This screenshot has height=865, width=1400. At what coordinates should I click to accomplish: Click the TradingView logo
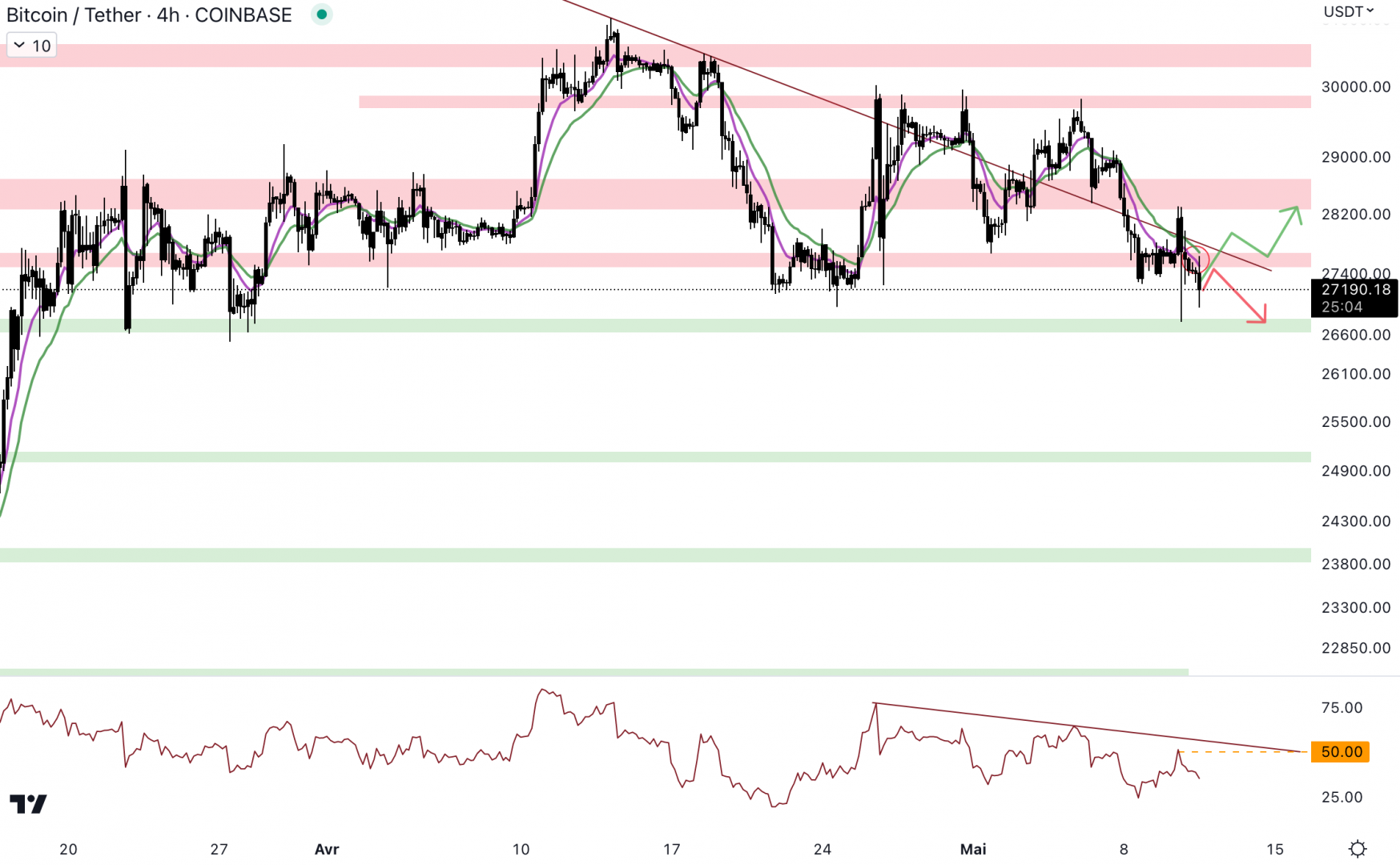coord(28,804)
